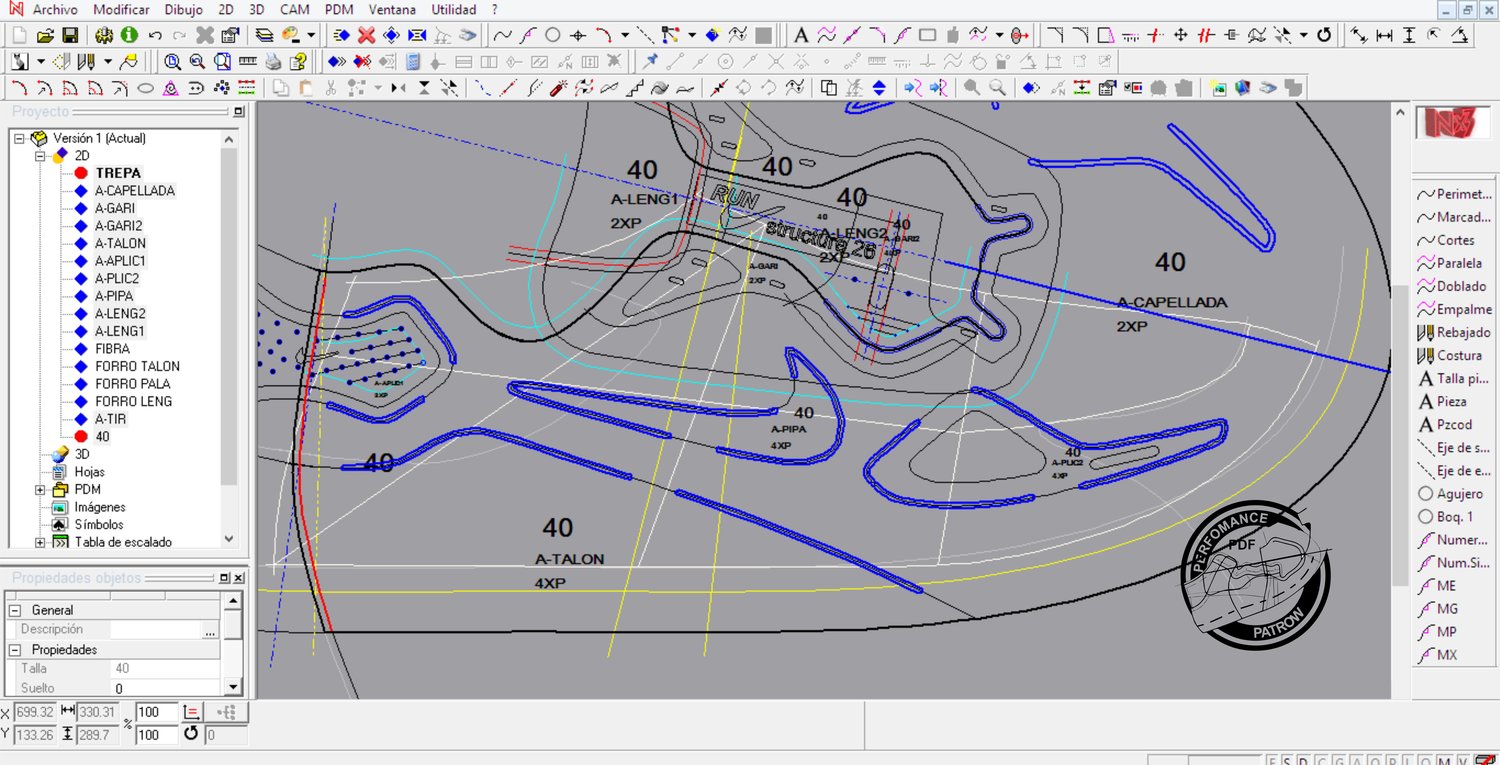The width and height of the screenshot is (1500, 765).
Task: Click the upper percentage scale input field
Action: click(156, 712)
